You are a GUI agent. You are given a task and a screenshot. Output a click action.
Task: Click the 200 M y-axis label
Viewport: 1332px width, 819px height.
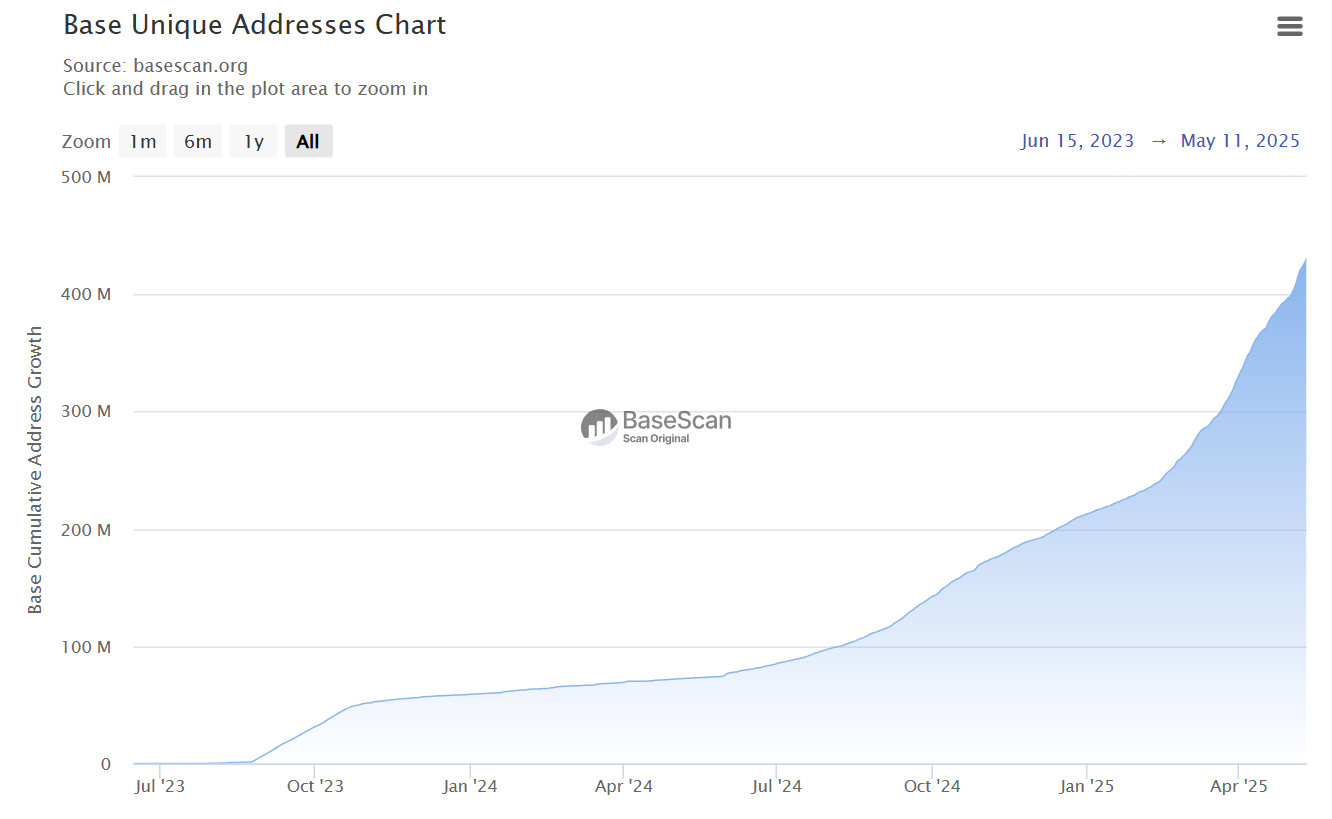pyautogui.click(x=88, y=530)
